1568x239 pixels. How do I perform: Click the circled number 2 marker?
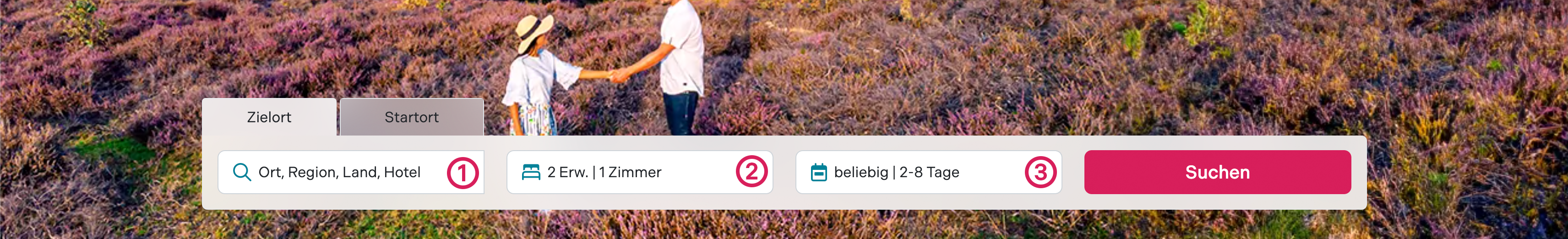coord(752,173)
